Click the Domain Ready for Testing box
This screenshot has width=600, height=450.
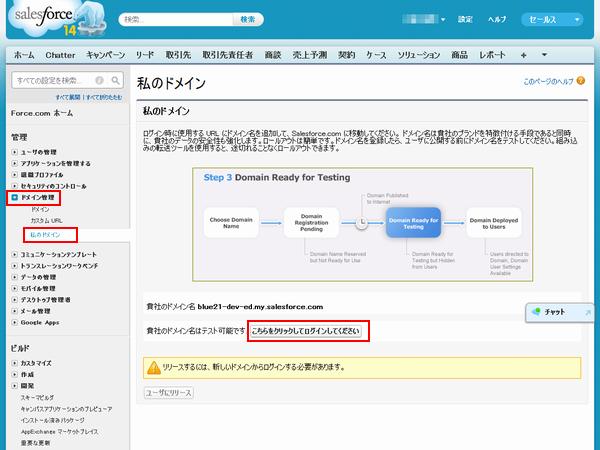point(413,223)
